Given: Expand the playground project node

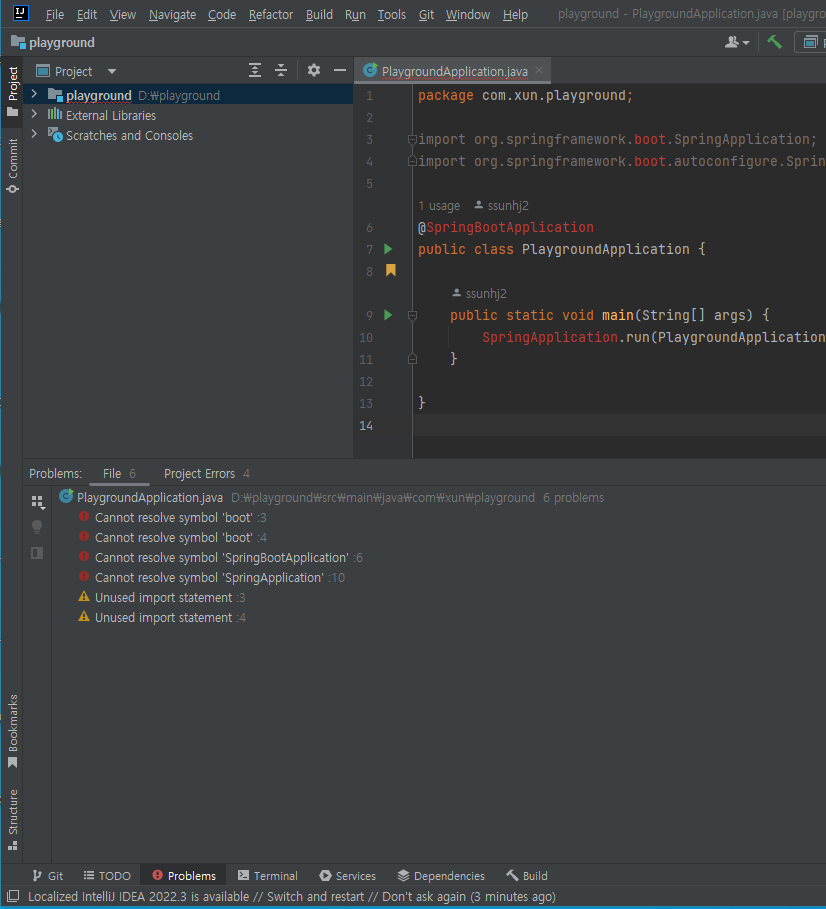Looking at the screenshot, I should click(34, 94).
